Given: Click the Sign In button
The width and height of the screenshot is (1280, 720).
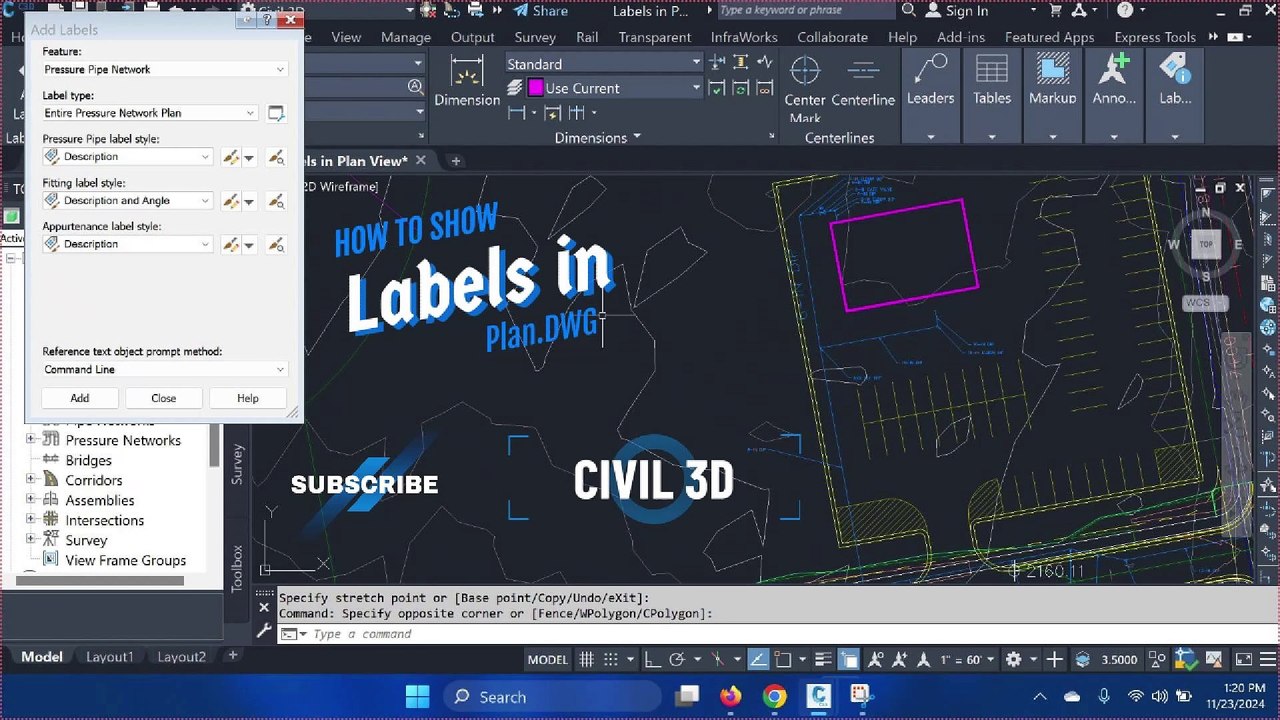Looking at the screenshot, I should click(x=957, y=11).
